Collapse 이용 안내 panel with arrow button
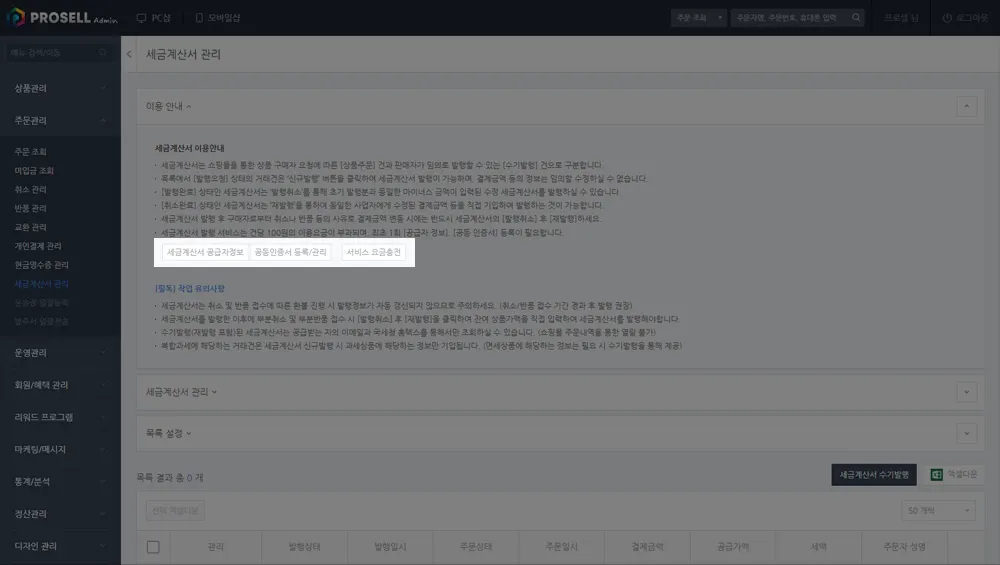 click(966, 106)
